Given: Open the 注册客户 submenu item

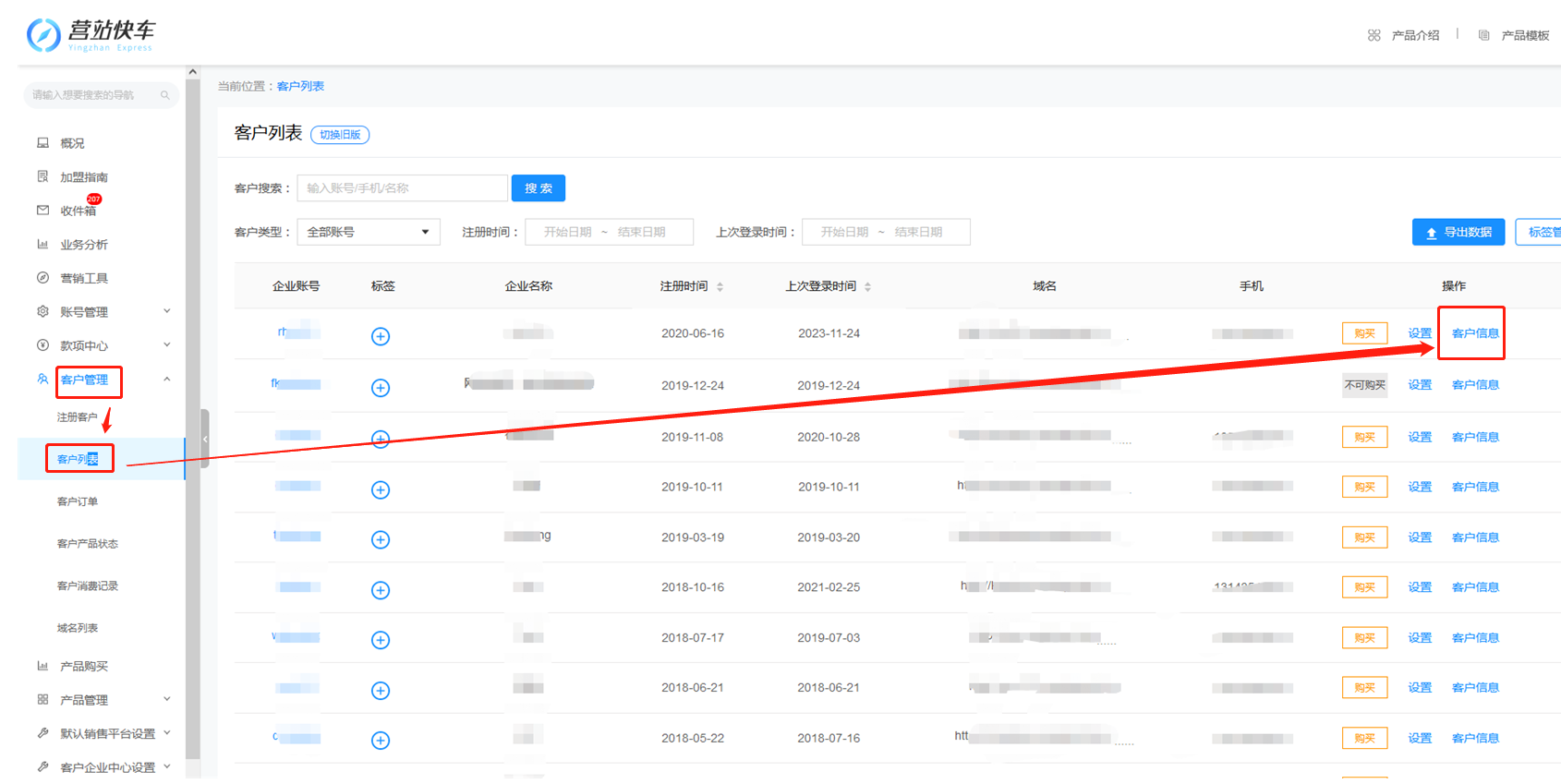Looking at the screenshot, I should [78, 417].
